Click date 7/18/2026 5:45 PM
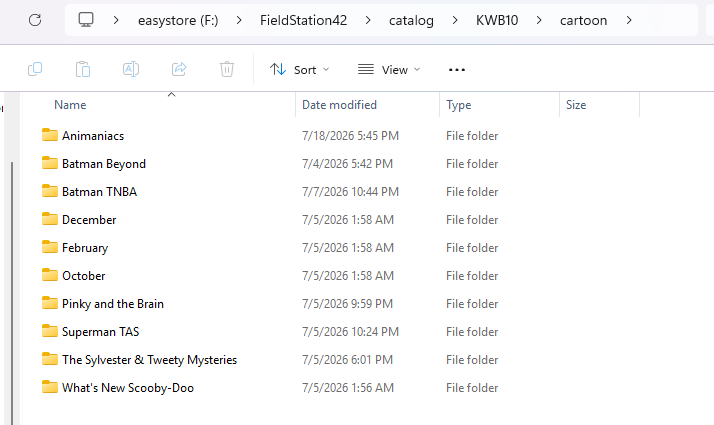This screenshot has width=714, height=425. [350, 136]
